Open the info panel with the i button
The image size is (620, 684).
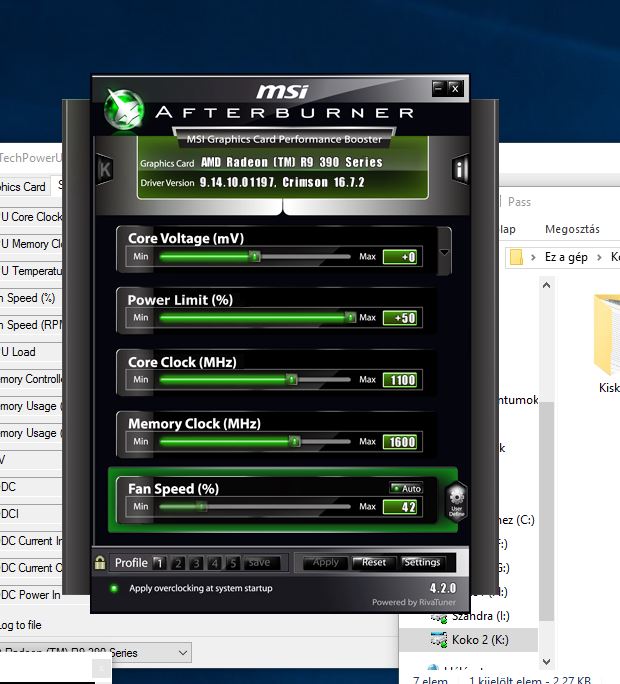point(460,169)
